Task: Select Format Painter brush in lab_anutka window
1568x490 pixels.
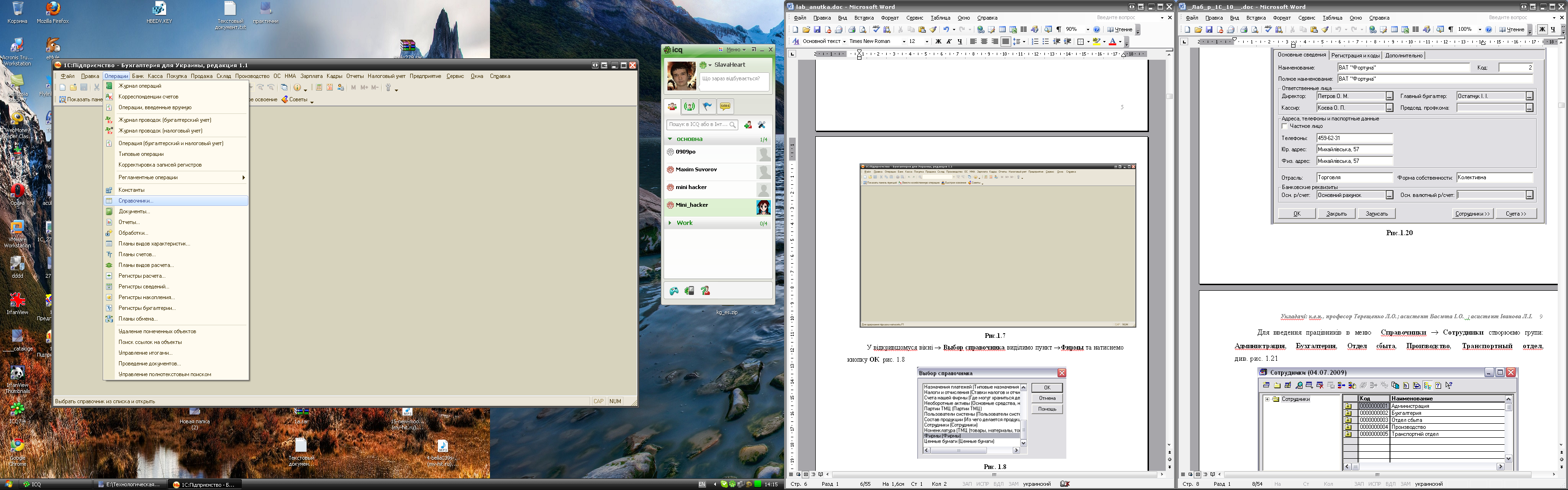Action: [x=933, y=29]
